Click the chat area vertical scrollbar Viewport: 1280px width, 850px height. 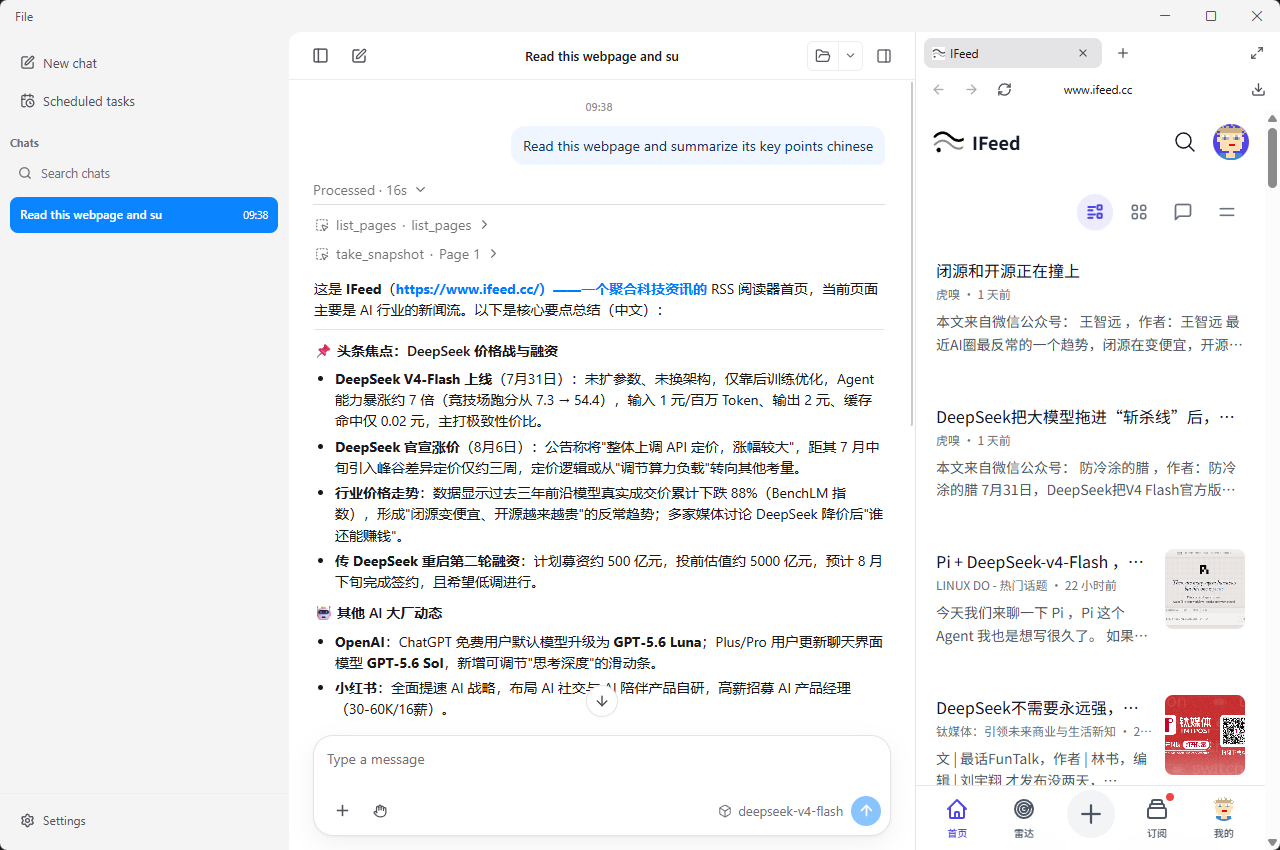coord(911,254)
